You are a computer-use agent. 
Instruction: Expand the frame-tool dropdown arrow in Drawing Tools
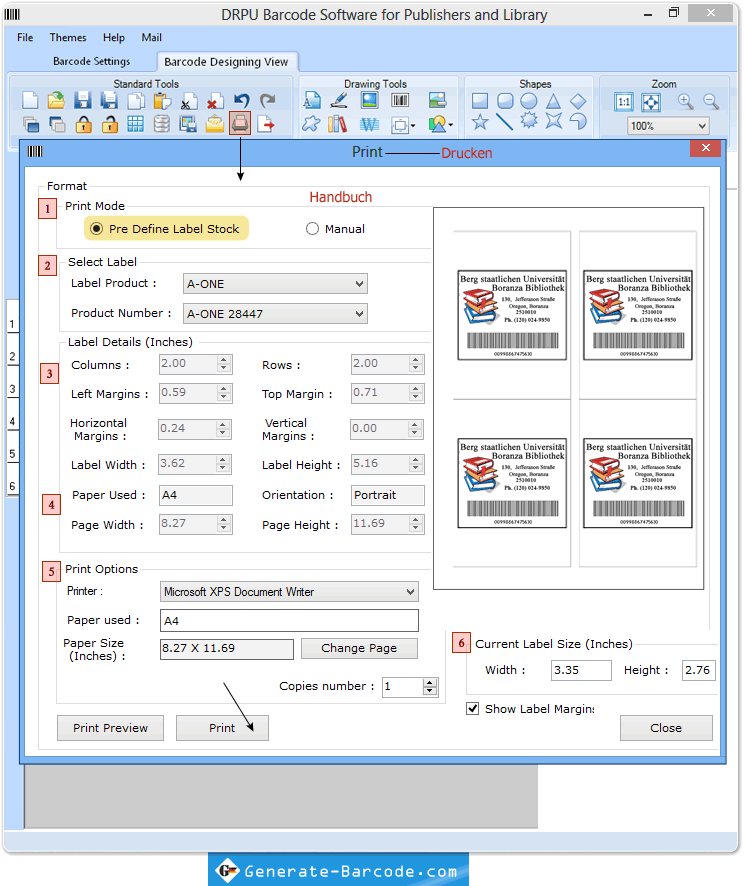[x=413, y=125]
